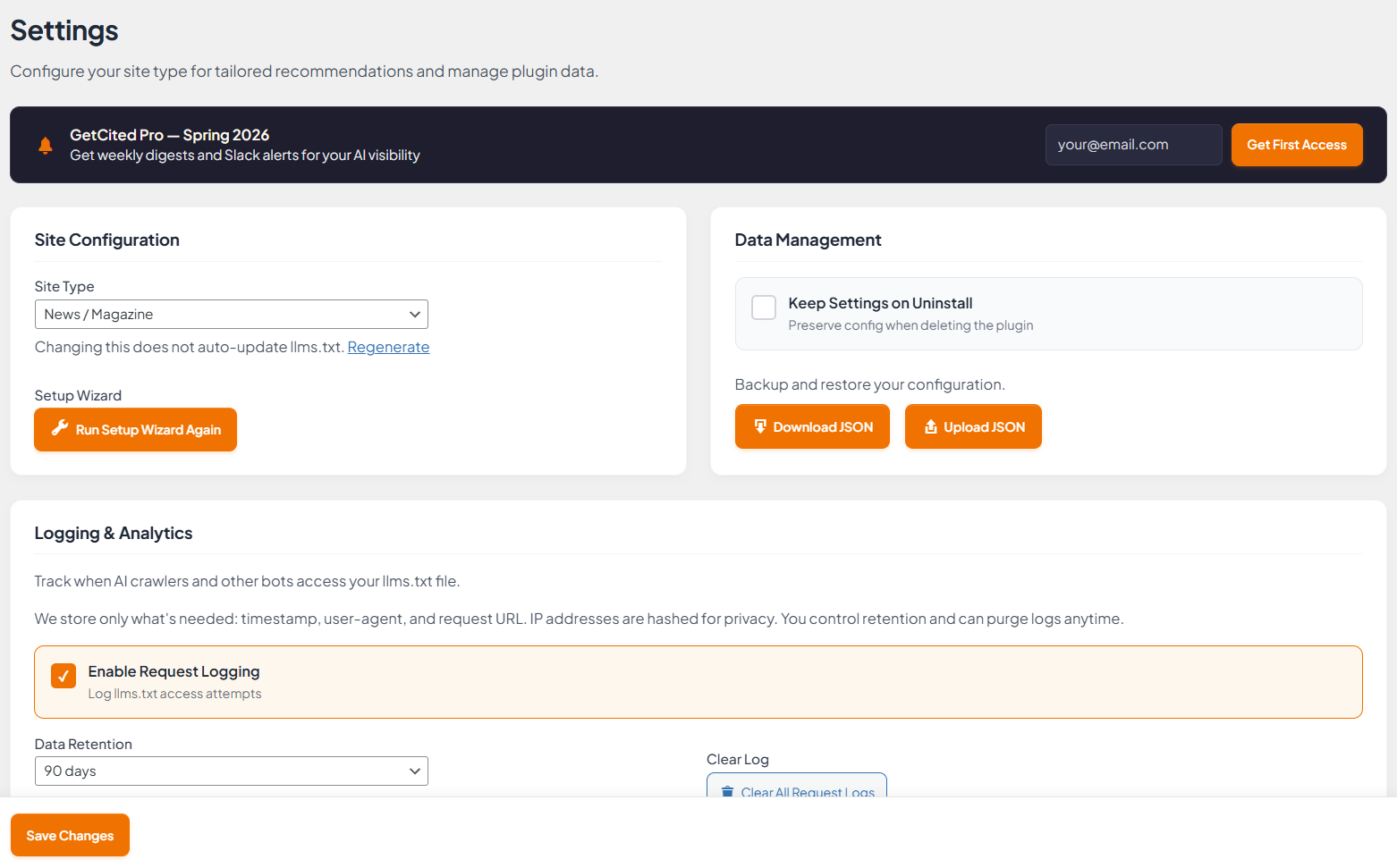
Task: Focus the your@email.com input field
Action: pos(1133,145)
